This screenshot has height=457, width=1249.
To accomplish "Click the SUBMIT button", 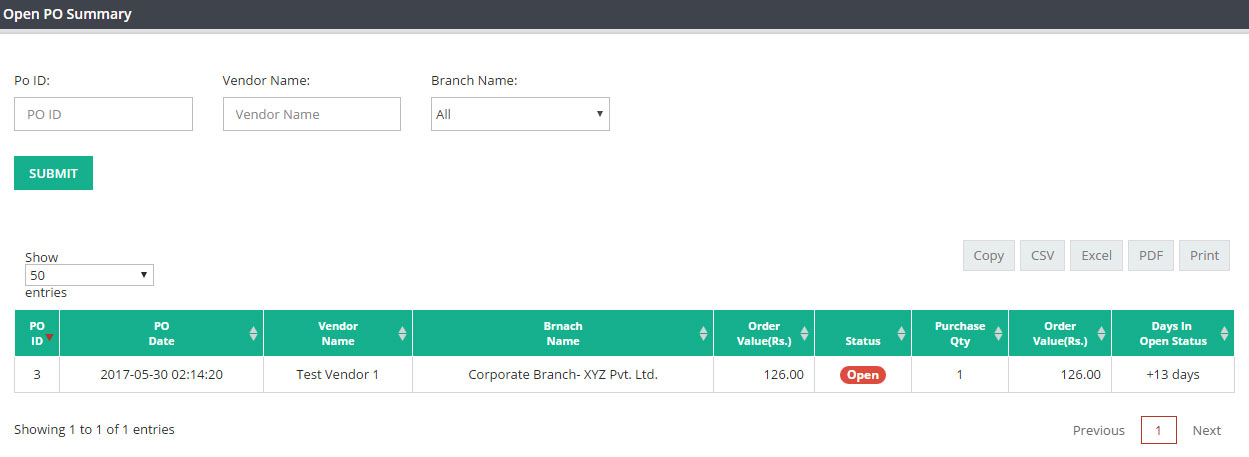I will tap(53, 173).
